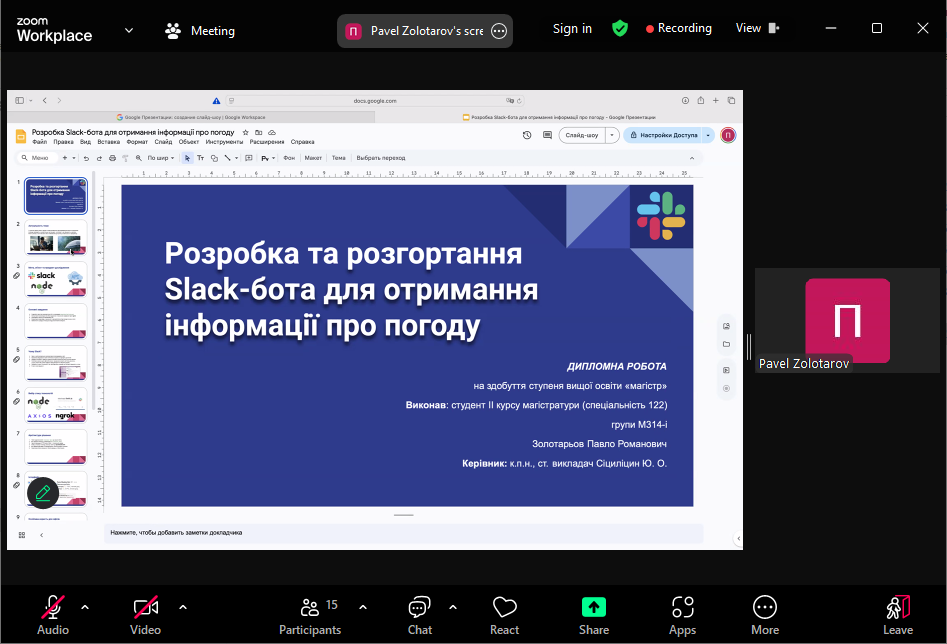Viewport: 947px width, 644px height.
Task: Click the Recording indicator
Action: tap(679, 28)
